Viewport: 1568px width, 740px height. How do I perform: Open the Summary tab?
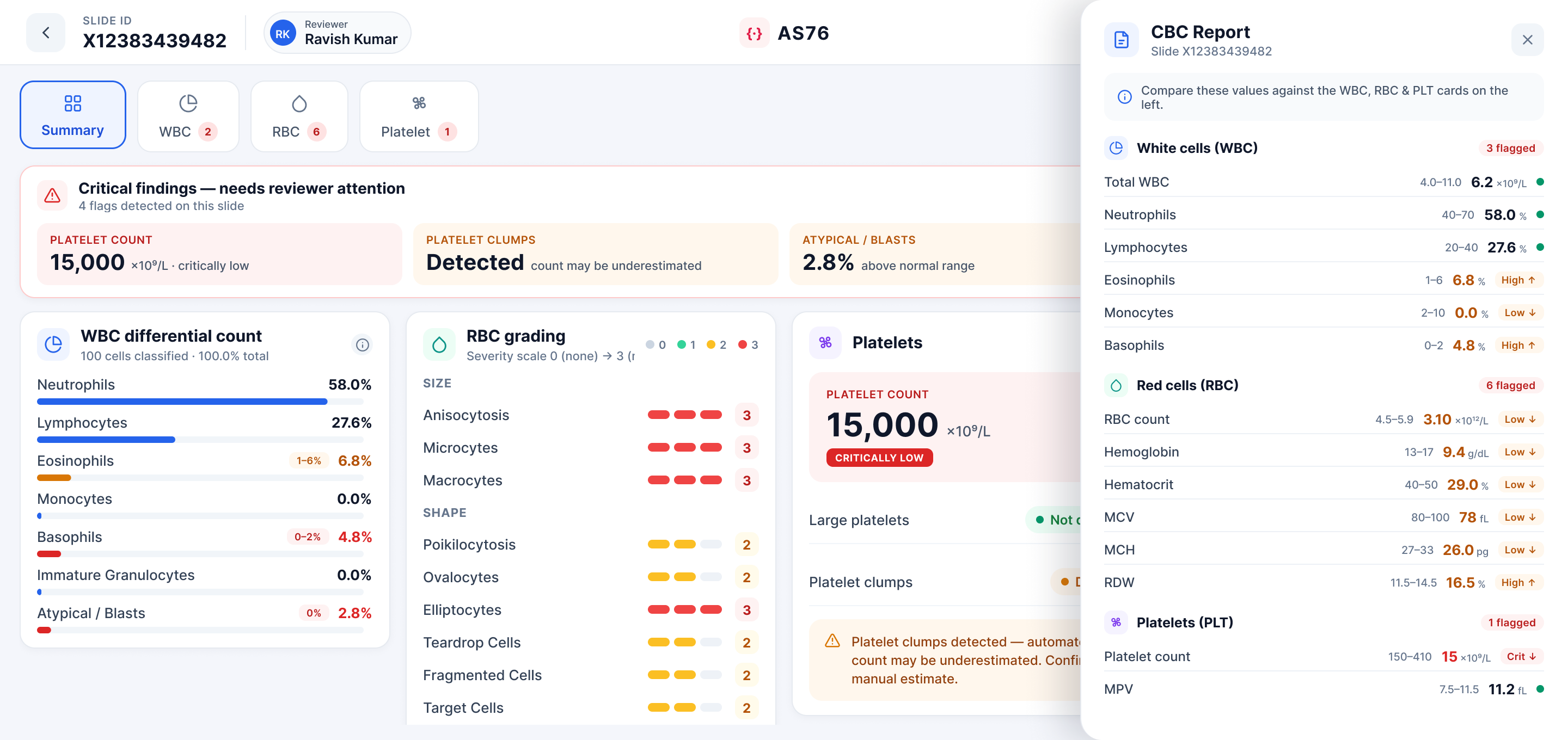click(72, 115)
